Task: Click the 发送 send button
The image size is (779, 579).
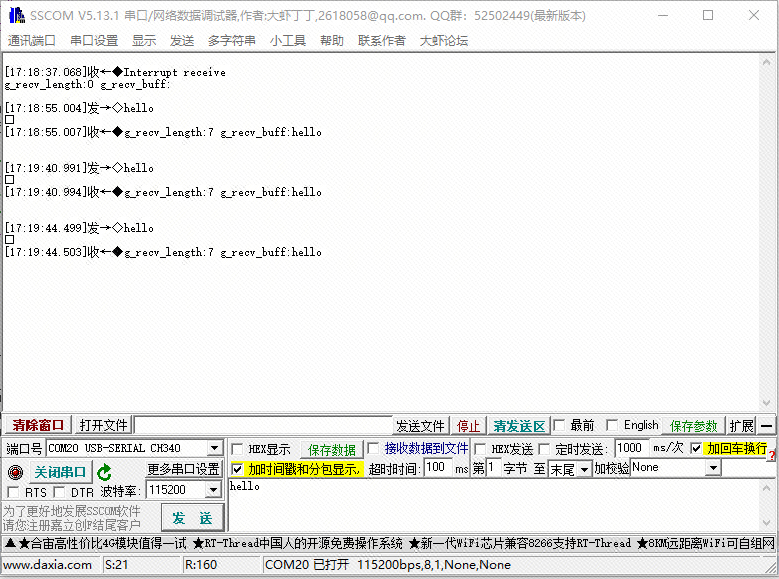Action: [192, 518]
